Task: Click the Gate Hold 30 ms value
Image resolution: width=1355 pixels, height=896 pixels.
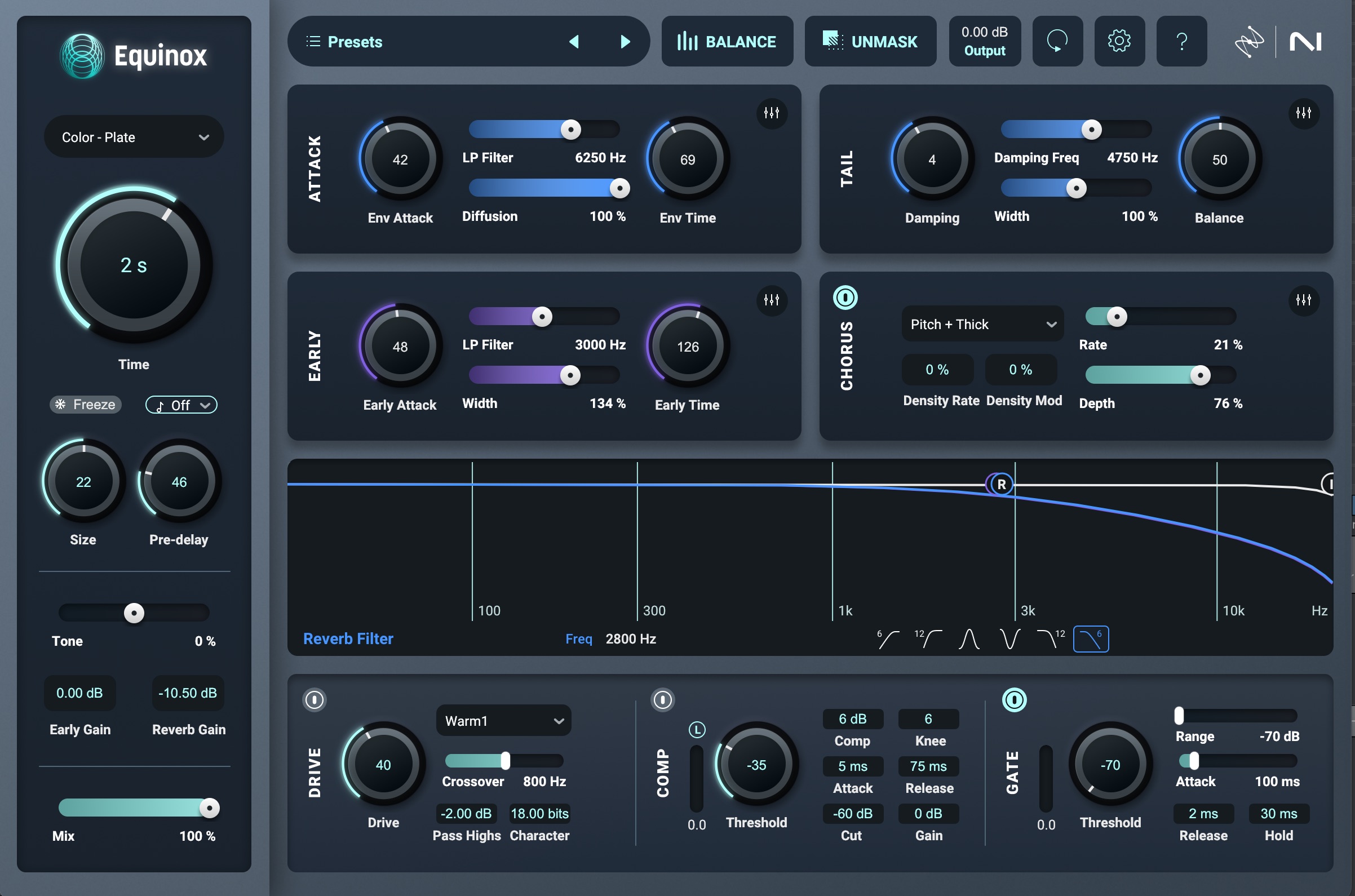Action: click(1278, 813)
